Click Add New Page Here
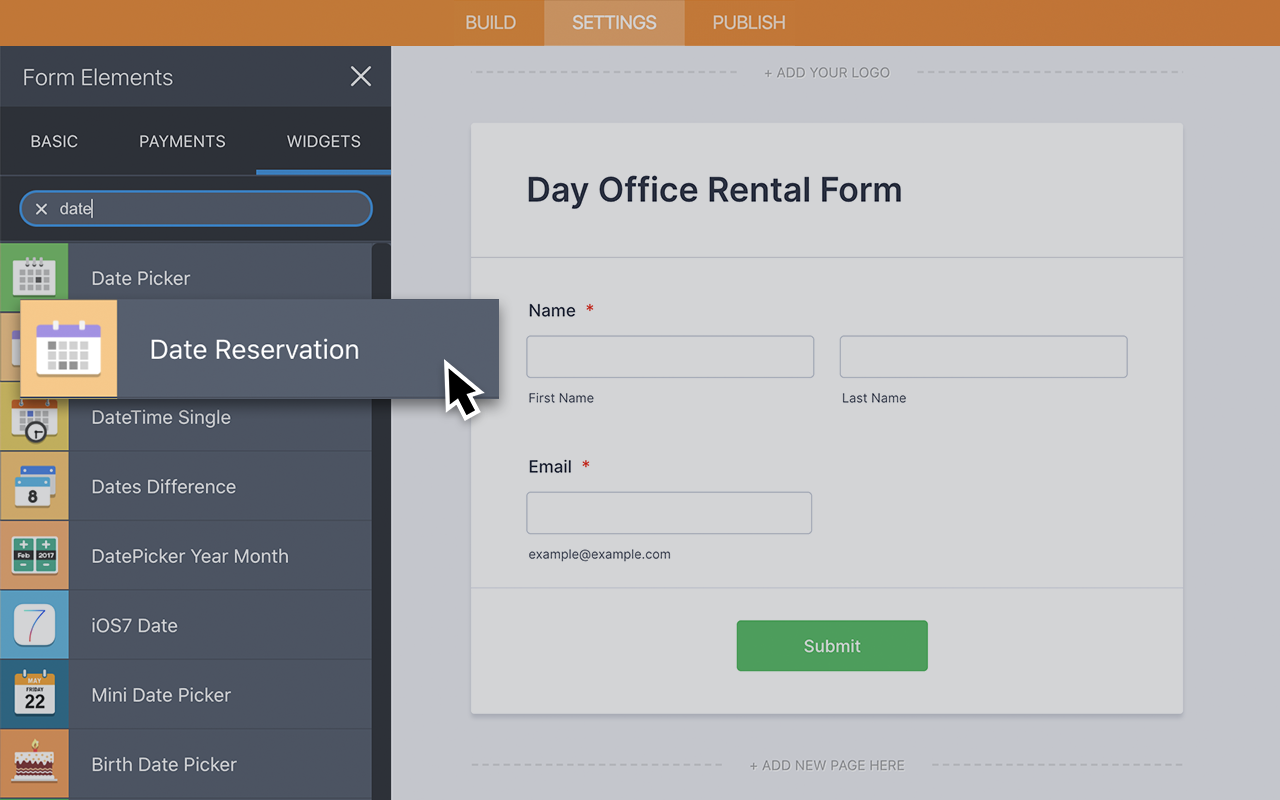This screenshot has height=800, width=1280. point(827,764)
